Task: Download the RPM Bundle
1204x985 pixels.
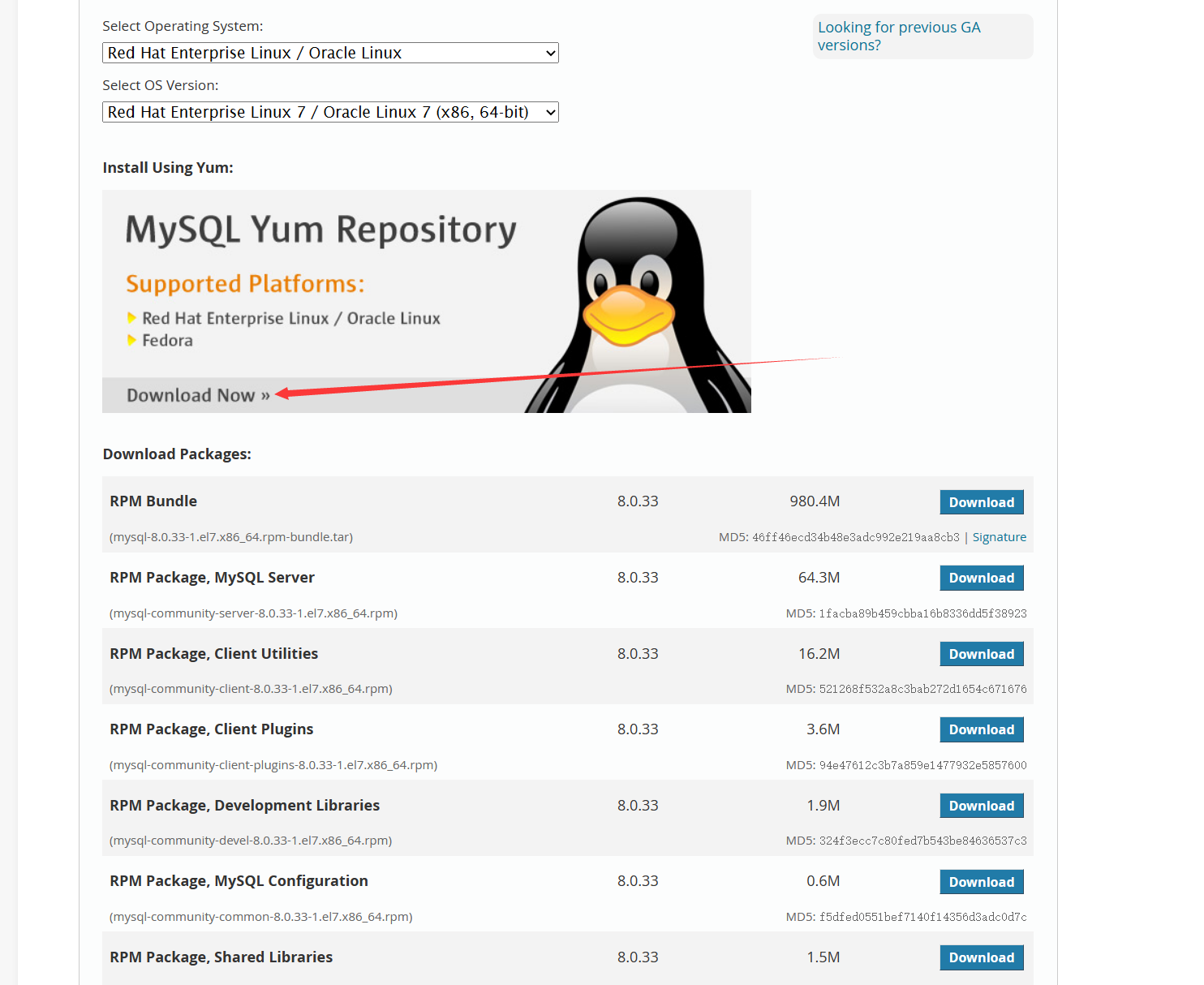Action: [982, 502]
